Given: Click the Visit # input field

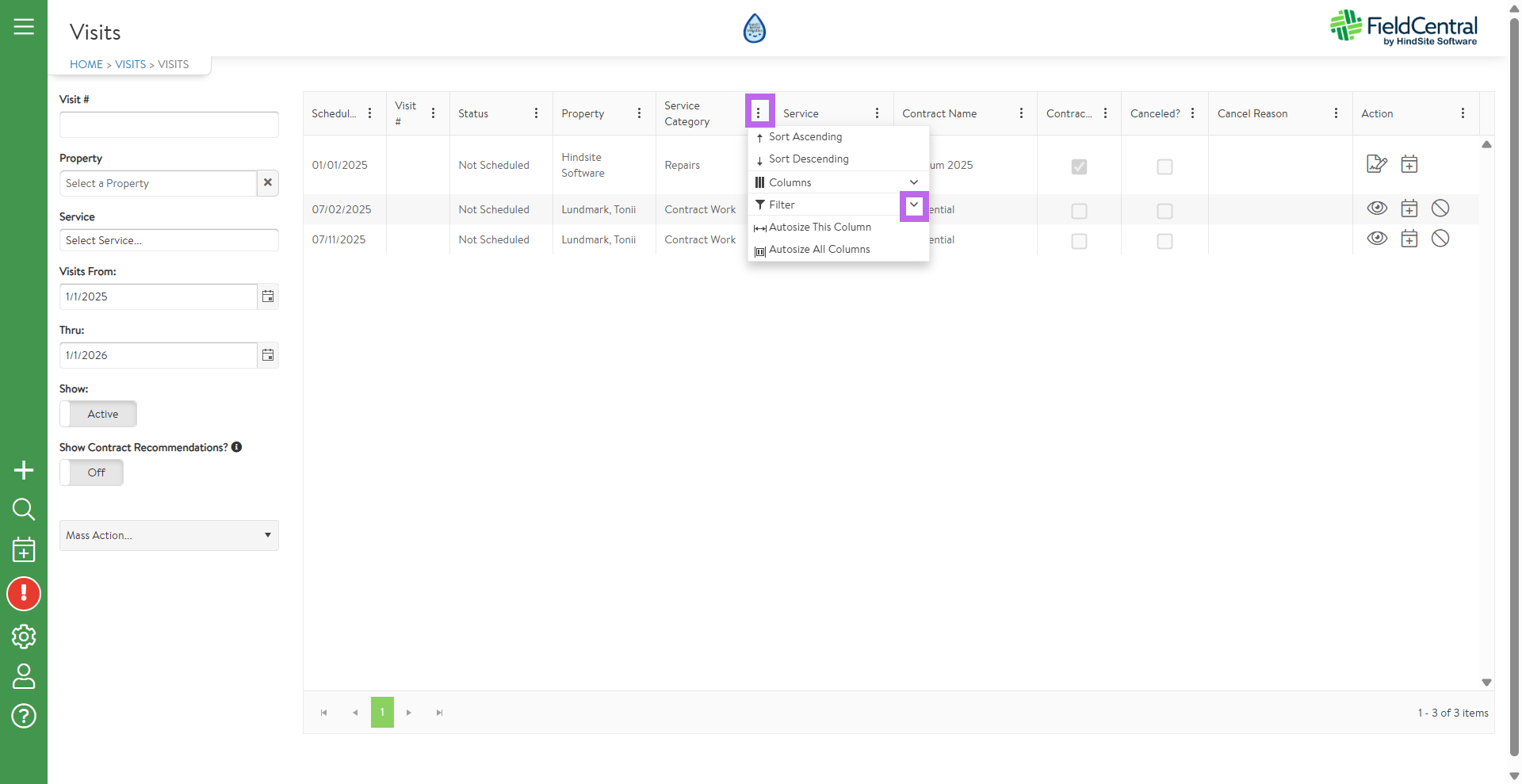Looking at the screenshot, I should tap(169, 124).
